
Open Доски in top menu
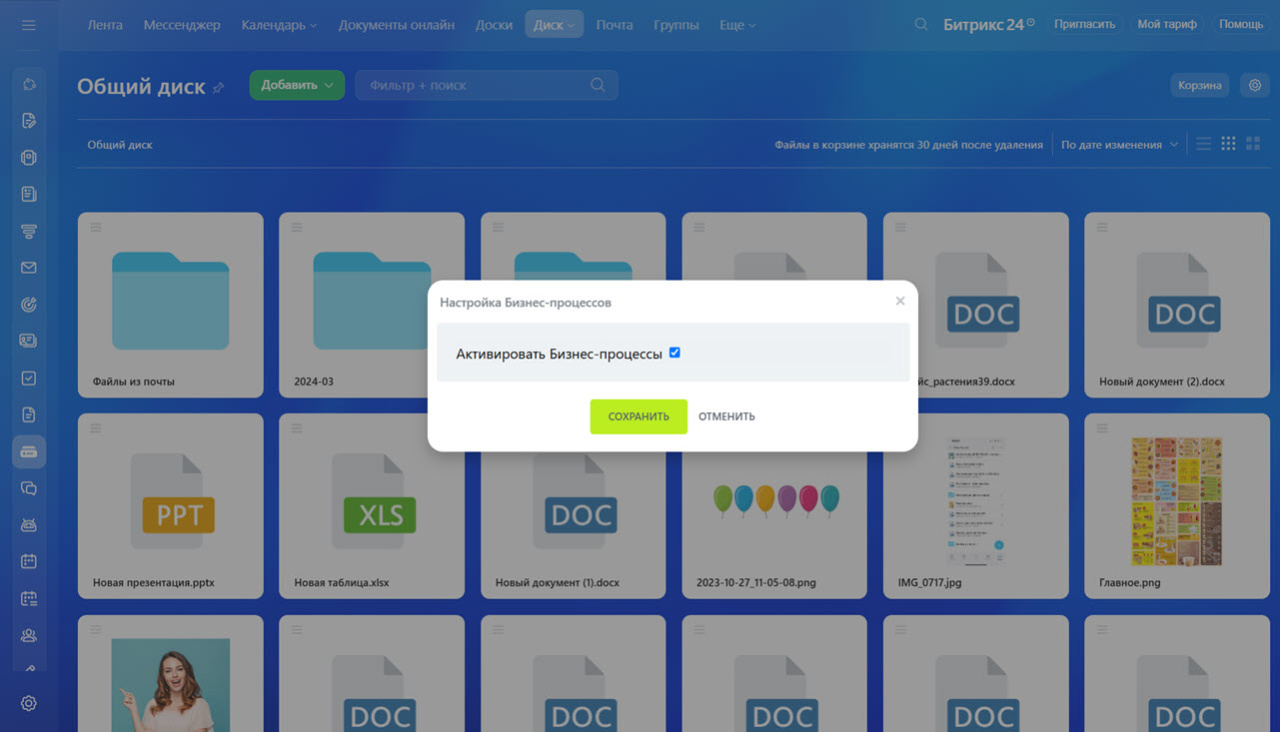(494, 25)
